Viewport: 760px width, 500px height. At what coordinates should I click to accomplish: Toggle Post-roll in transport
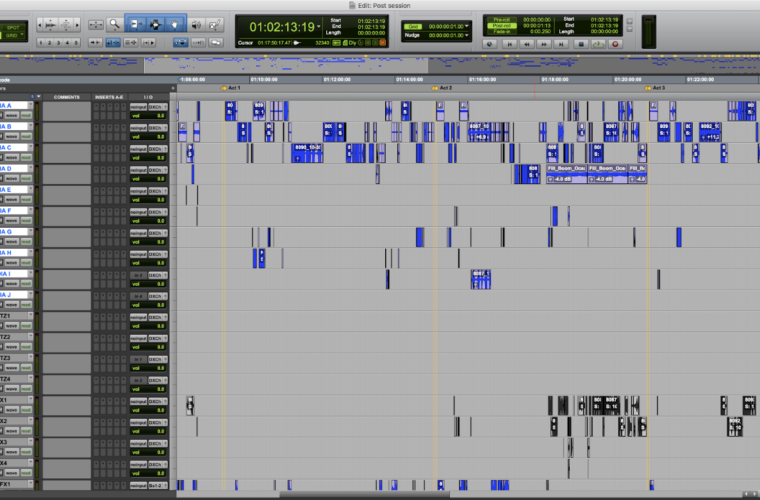click(502, 26)
